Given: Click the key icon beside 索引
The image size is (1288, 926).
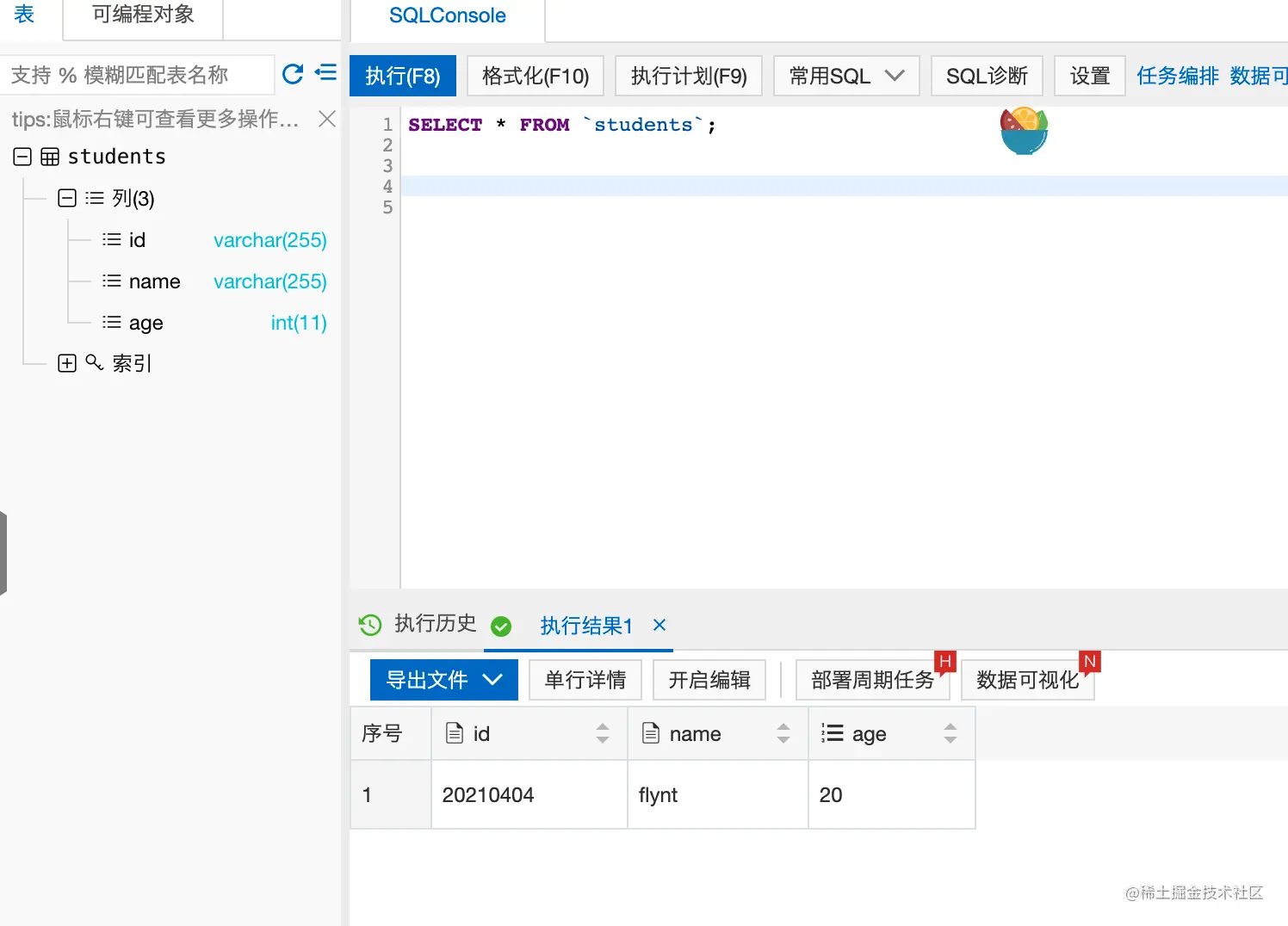Looking at the screenshot, I should pos(95,362).
